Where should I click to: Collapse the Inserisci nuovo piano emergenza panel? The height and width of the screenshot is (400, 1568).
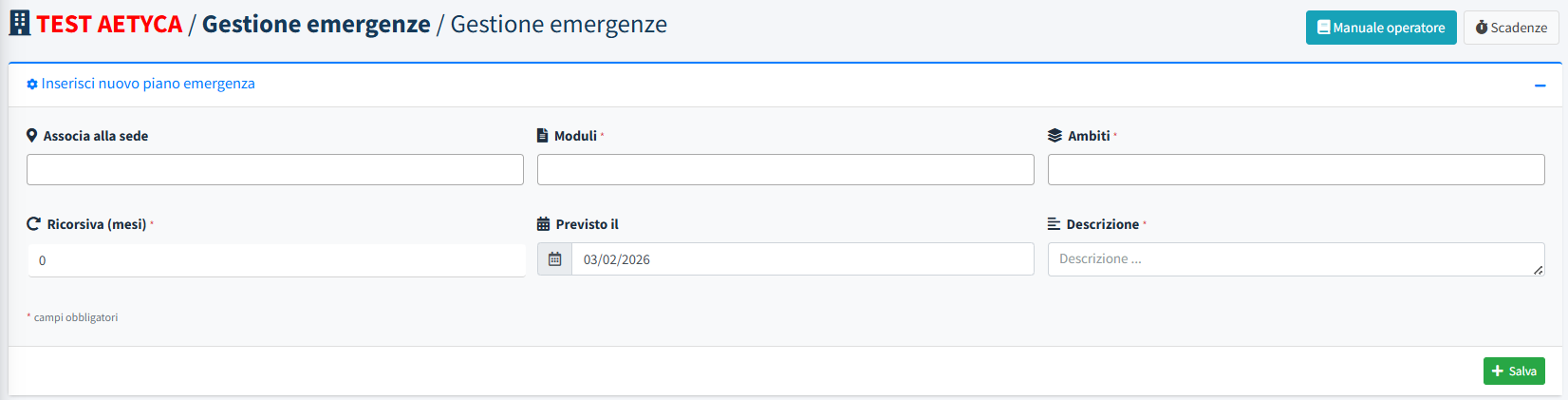(x=1540, y=86)
